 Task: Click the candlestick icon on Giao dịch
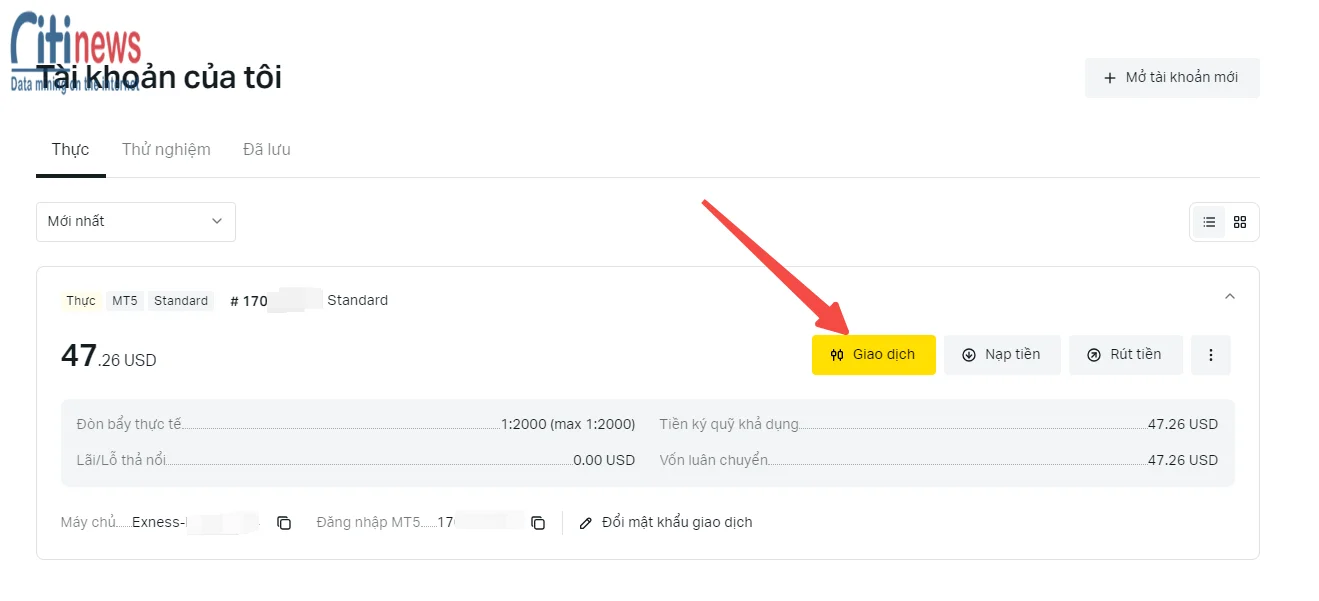837,355
